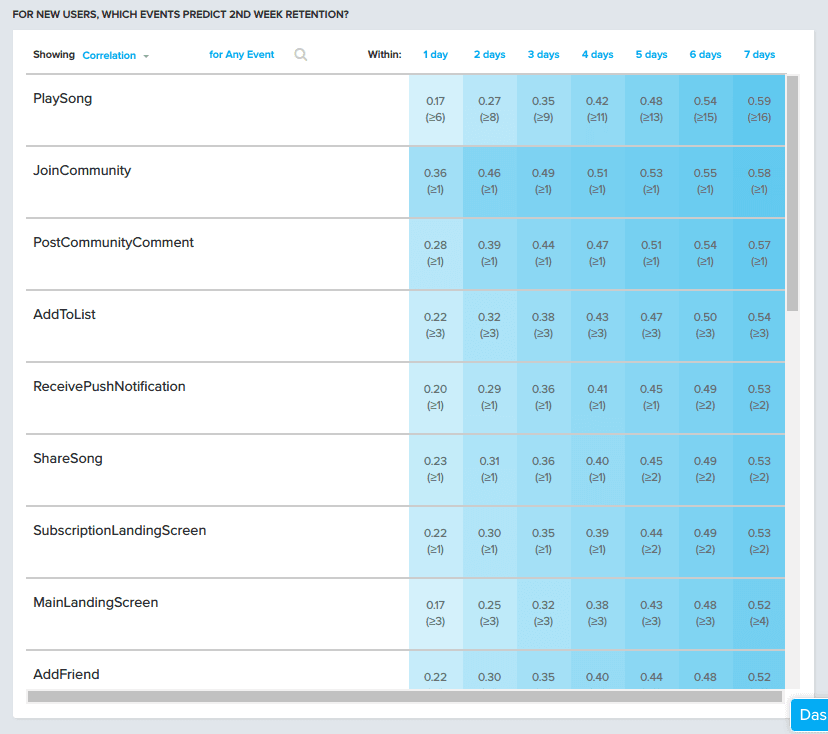Click PlaySong 7 days cell 0.59
The image size is (828, 734).
(x=759, y=109)
